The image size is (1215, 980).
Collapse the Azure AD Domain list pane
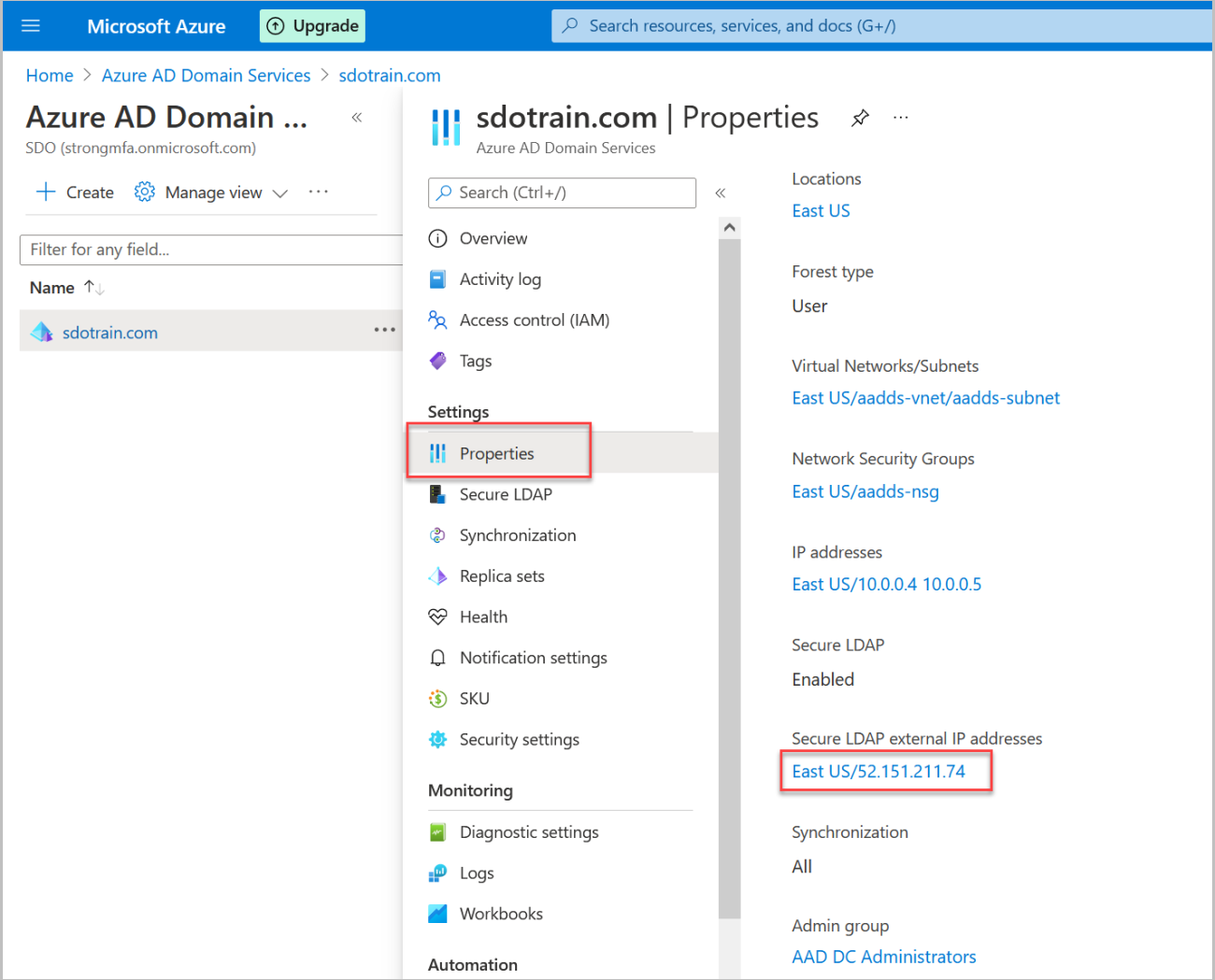[x=357, y=118]
